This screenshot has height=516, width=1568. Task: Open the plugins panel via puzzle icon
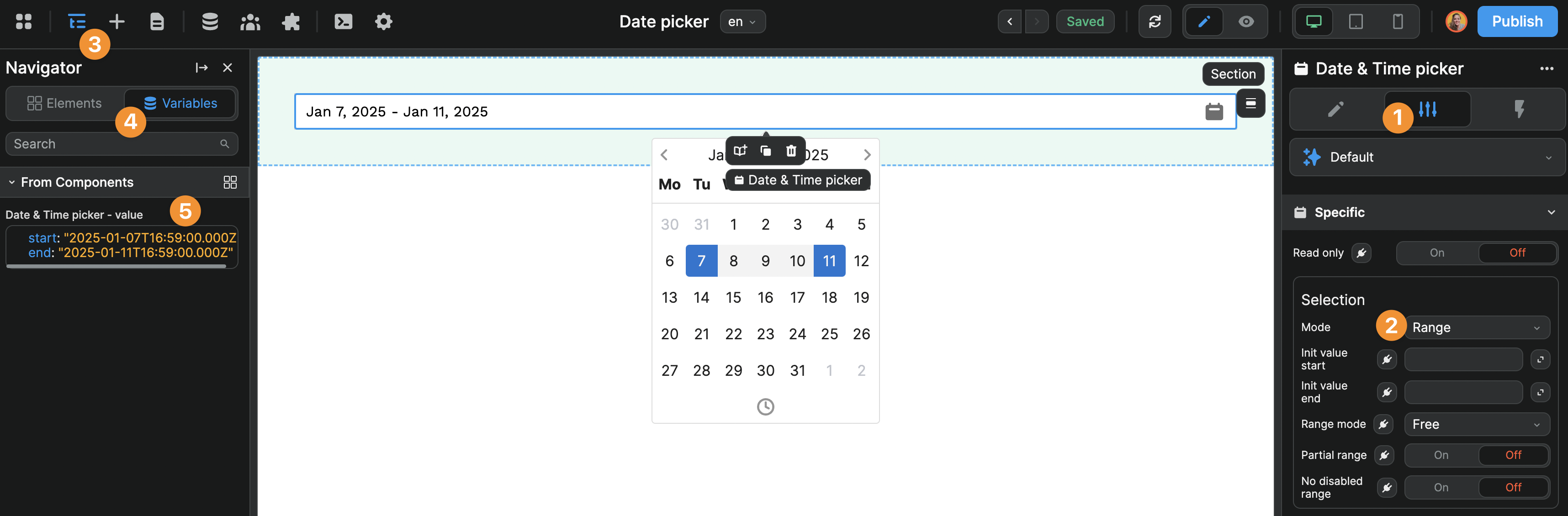291,21
